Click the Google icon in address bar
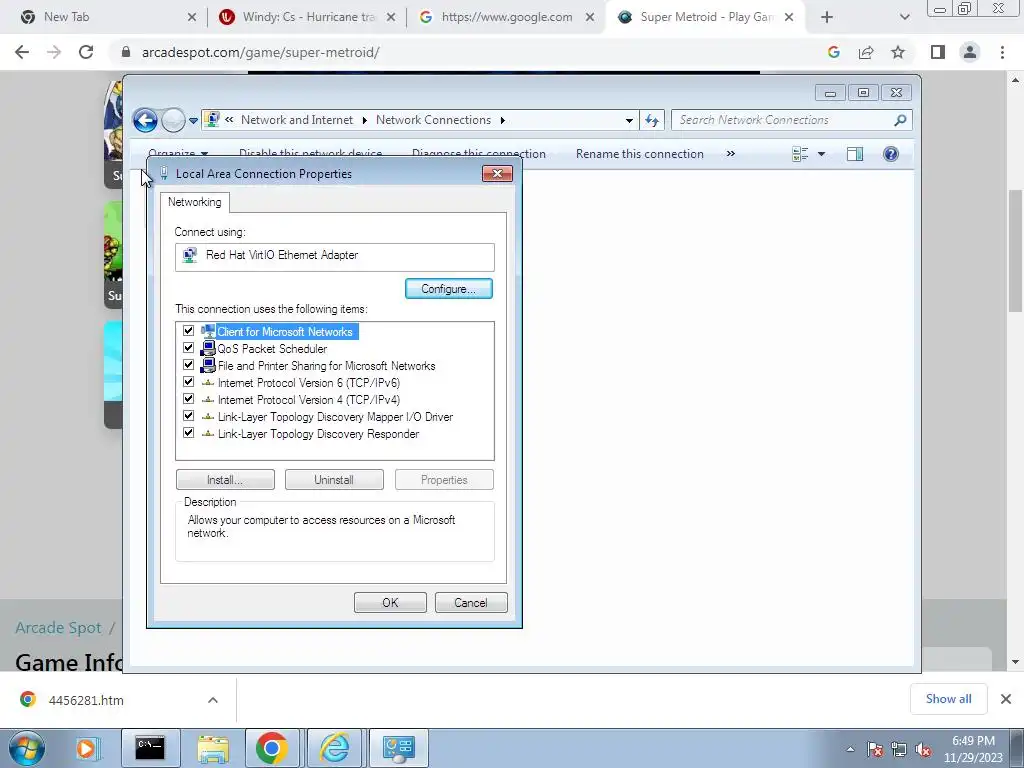1024x768 pixels. [833, 52]
